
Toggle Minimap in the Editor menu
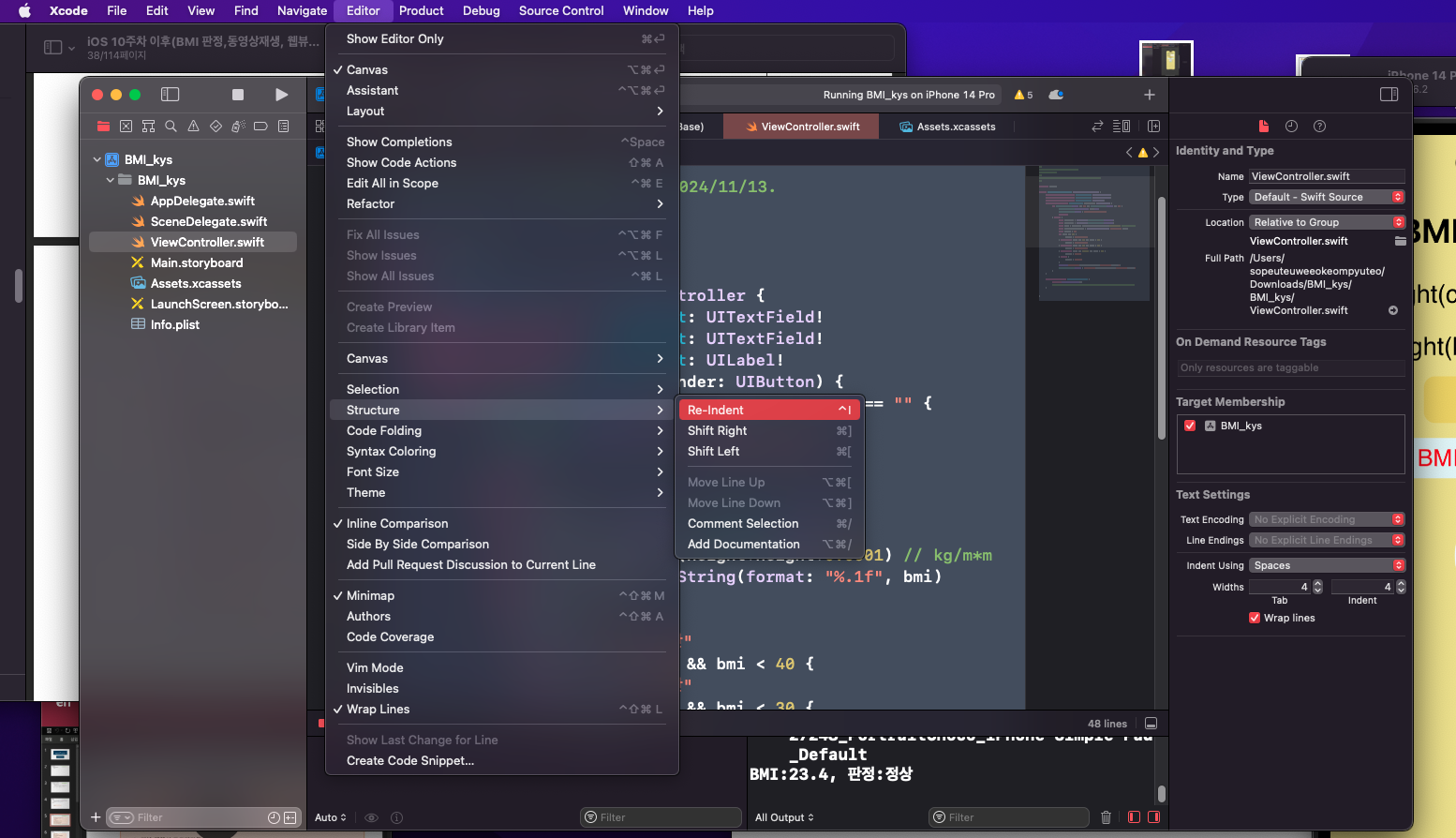(501, 595)
